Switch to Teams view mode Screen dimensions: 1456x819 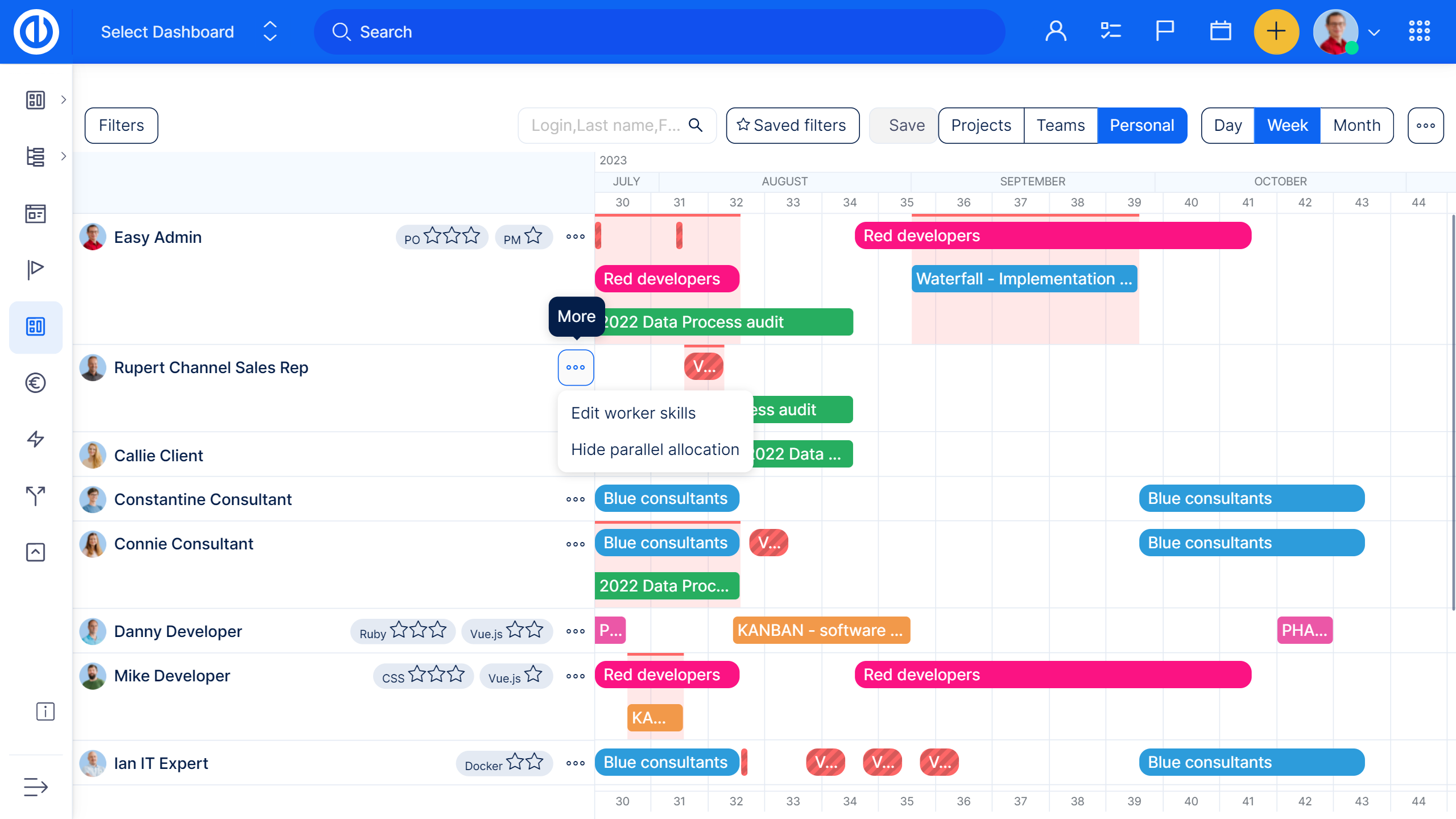[x=1060, y=125]
